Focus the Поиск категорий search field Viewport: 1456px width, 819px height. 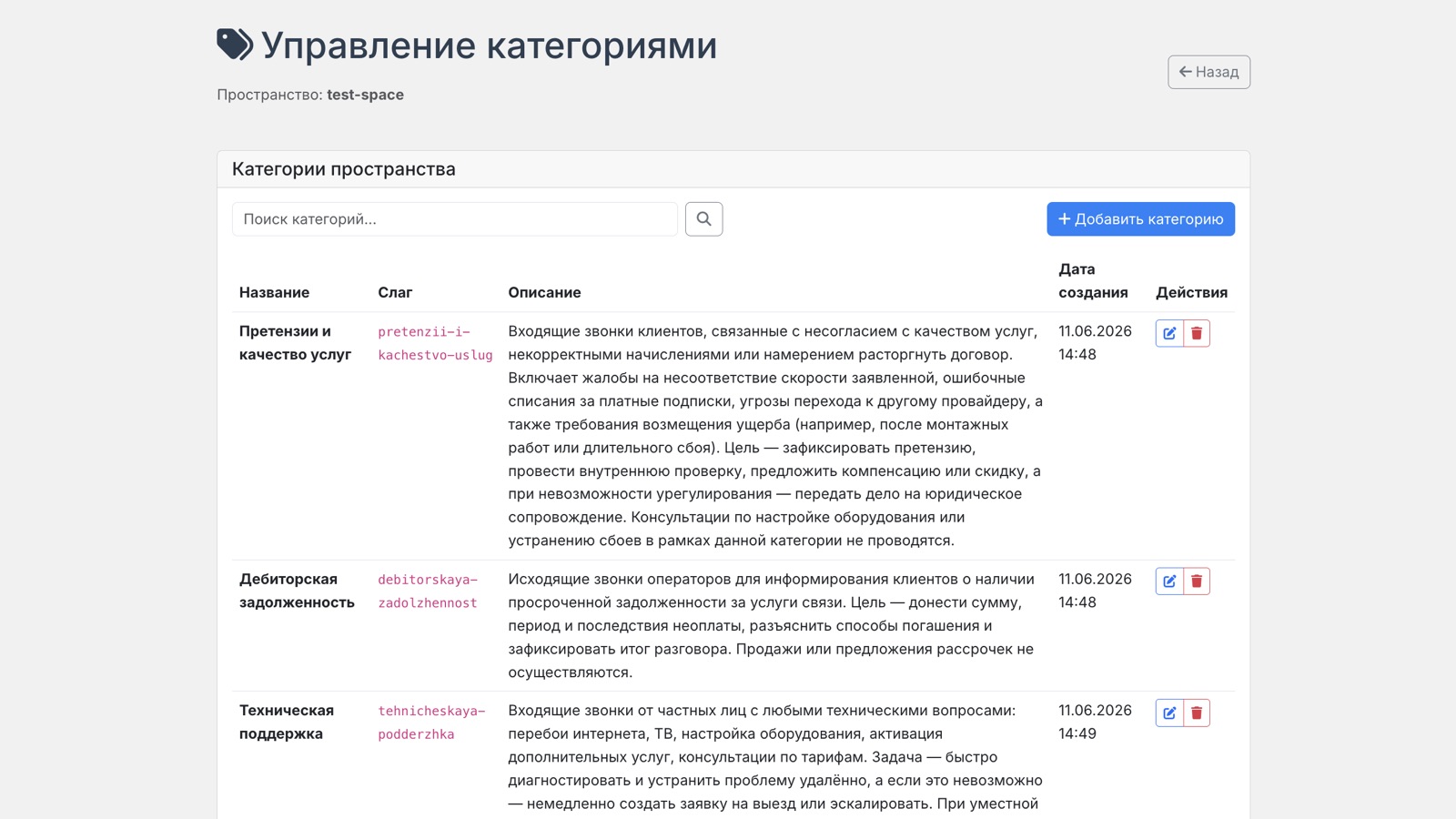[455, 219]
